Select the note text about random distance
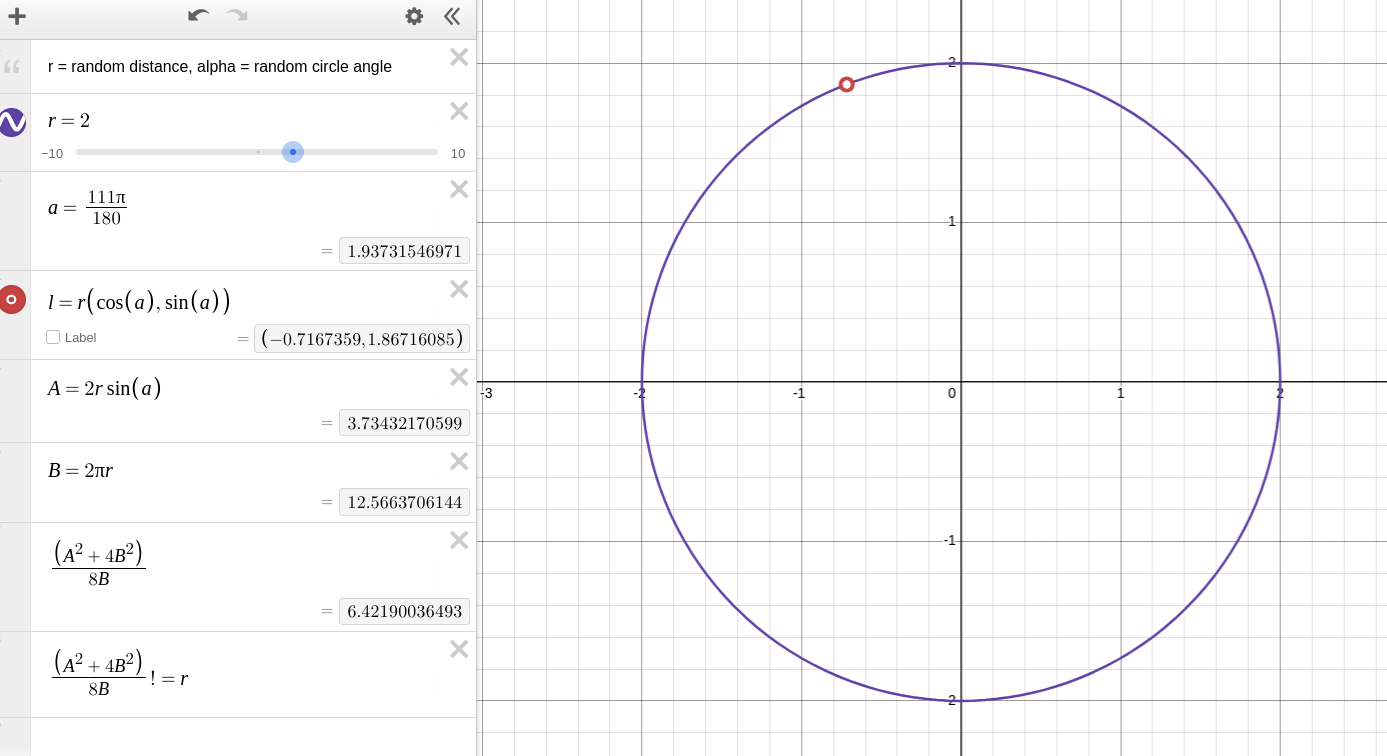This screenshot has height=756, width=1387. (220, 67)
